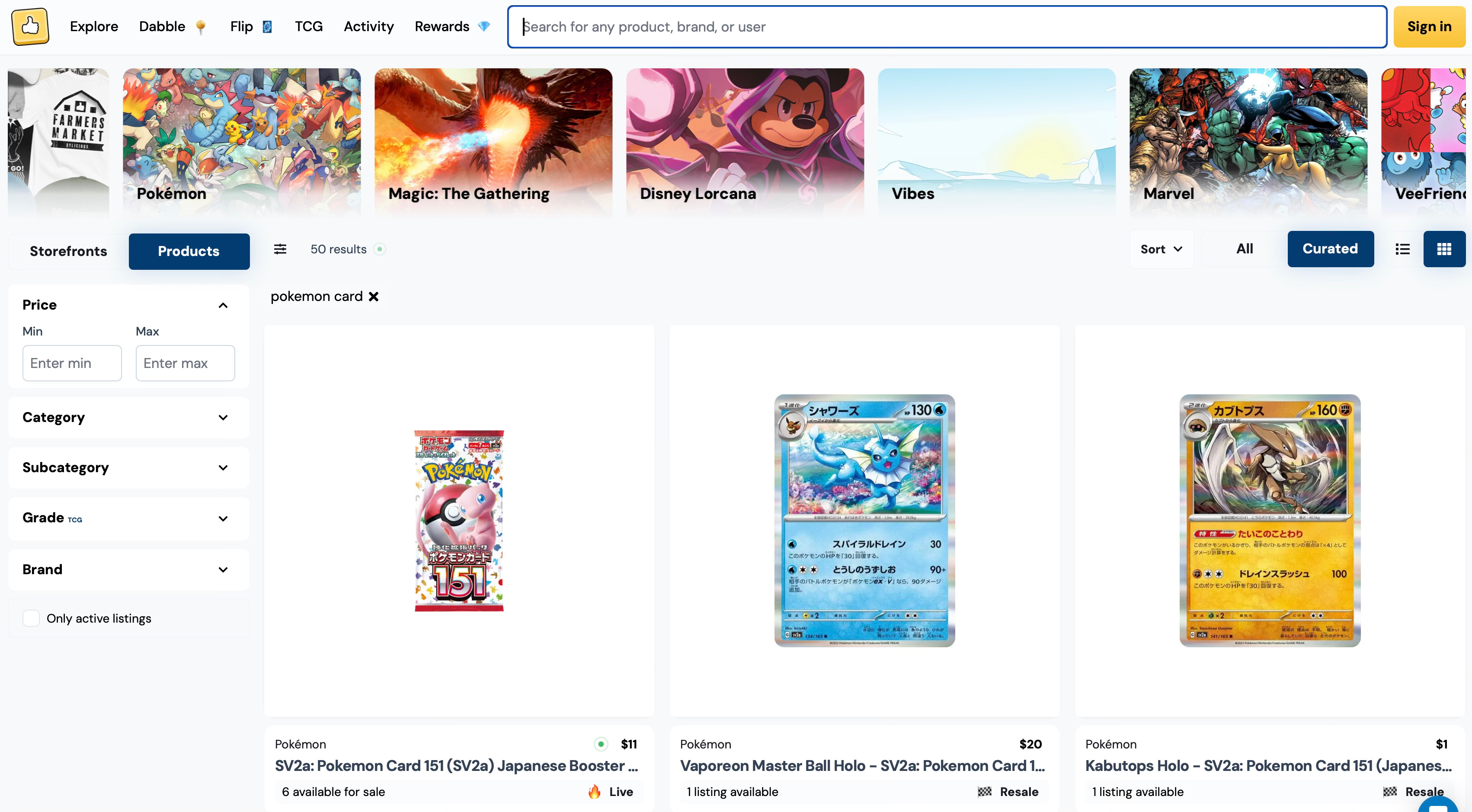Viewport: 1472px width, 812px height.
Task: Click the Pokémon brand on Kabutops card
Action: click(x=1111, y=744)
